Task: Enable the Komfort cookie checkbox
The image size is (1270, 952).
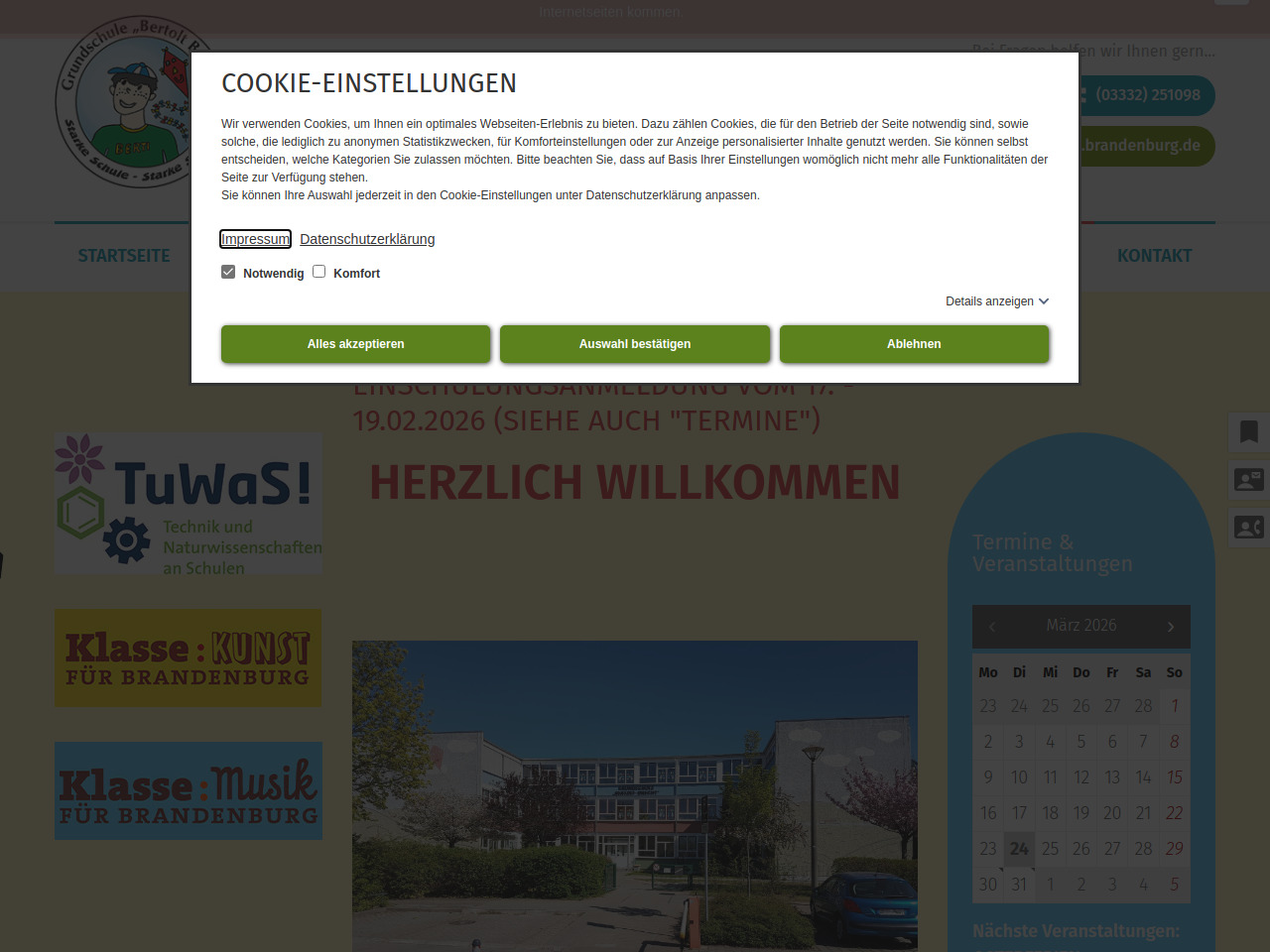Action: (319, 272)
